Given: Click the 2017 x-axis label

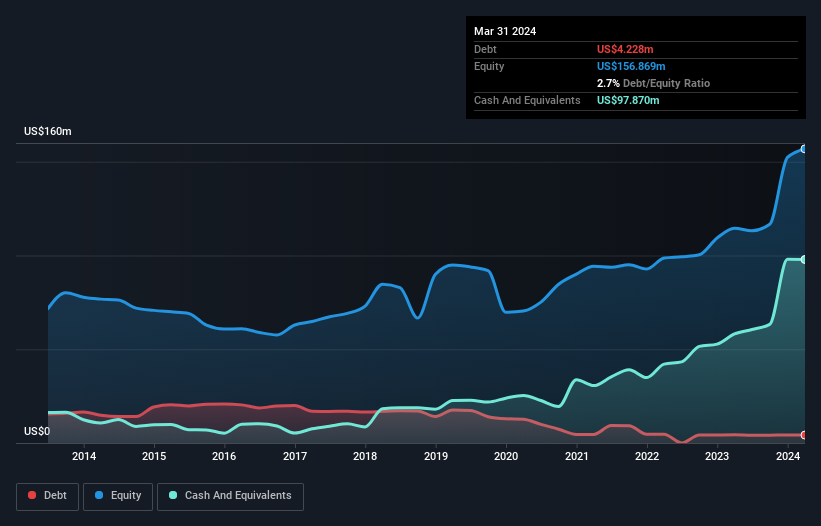Looking at the screenshot, I should point(295,456).
